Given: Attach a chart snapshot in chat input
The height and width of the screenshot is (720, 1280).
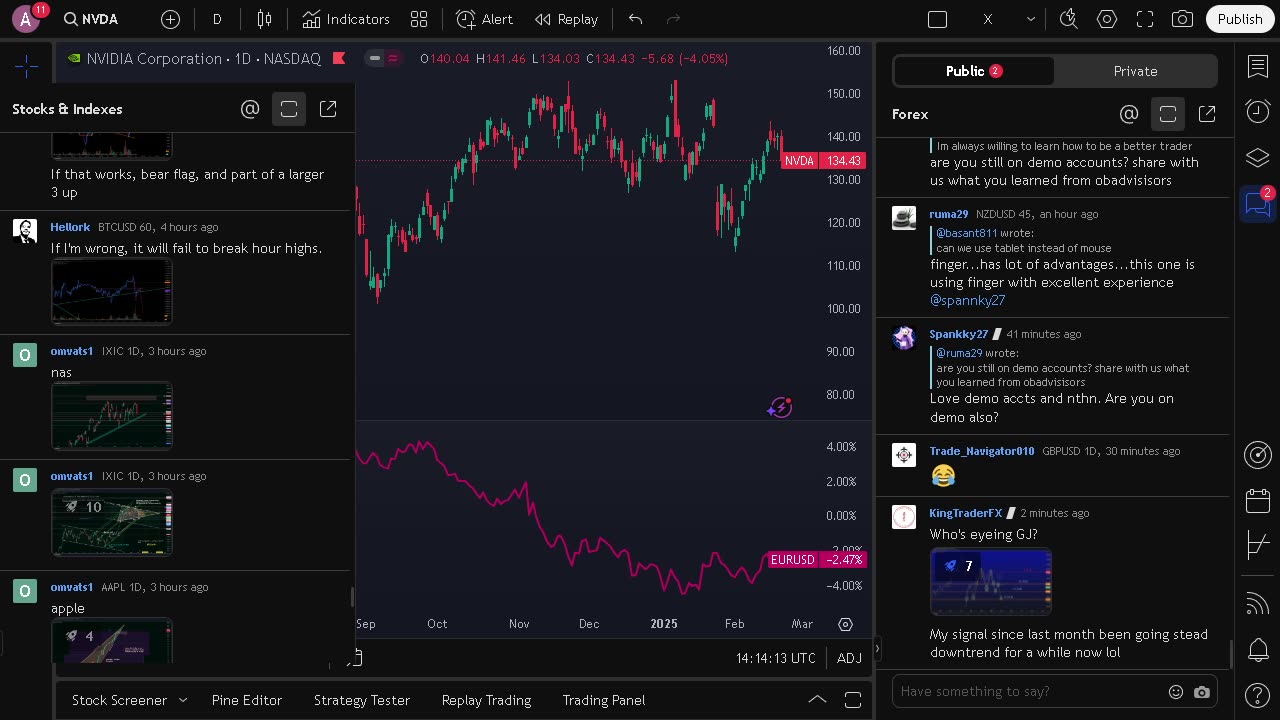Looking at the screenshot, I should [1202, 692].
